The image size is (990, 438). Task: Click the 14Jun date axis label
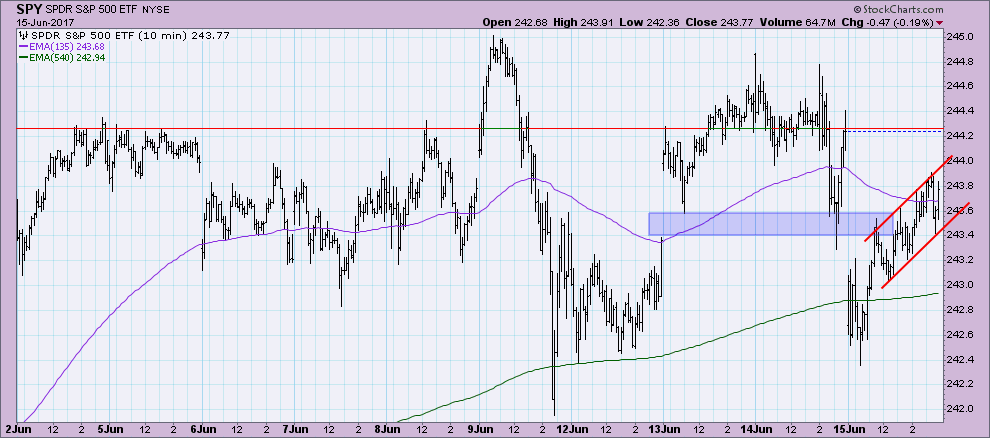pyautogui.click(x=756, y=427)
